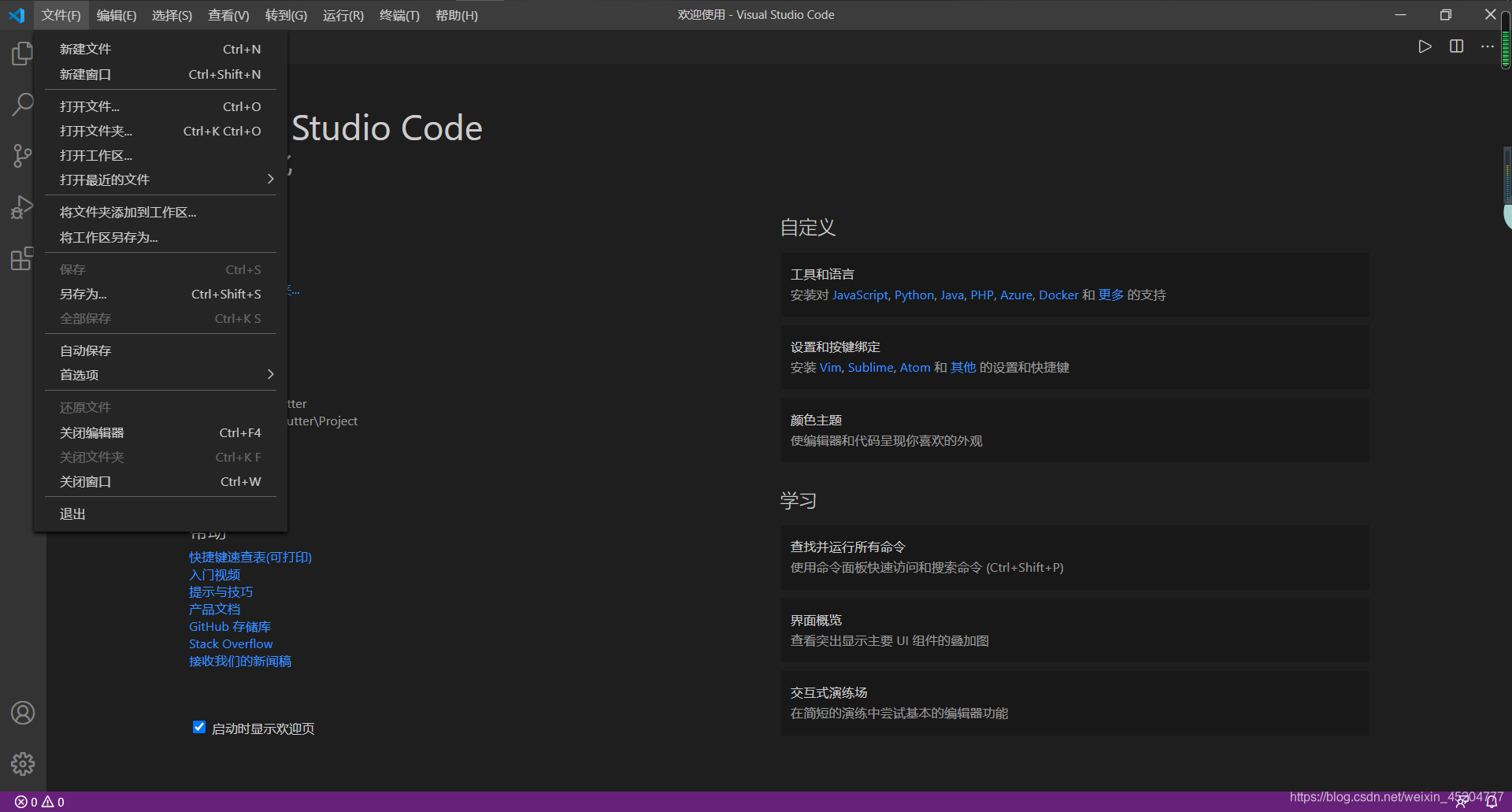Expand 首选项 submenu
The image size is (1512, 812).
161,375
